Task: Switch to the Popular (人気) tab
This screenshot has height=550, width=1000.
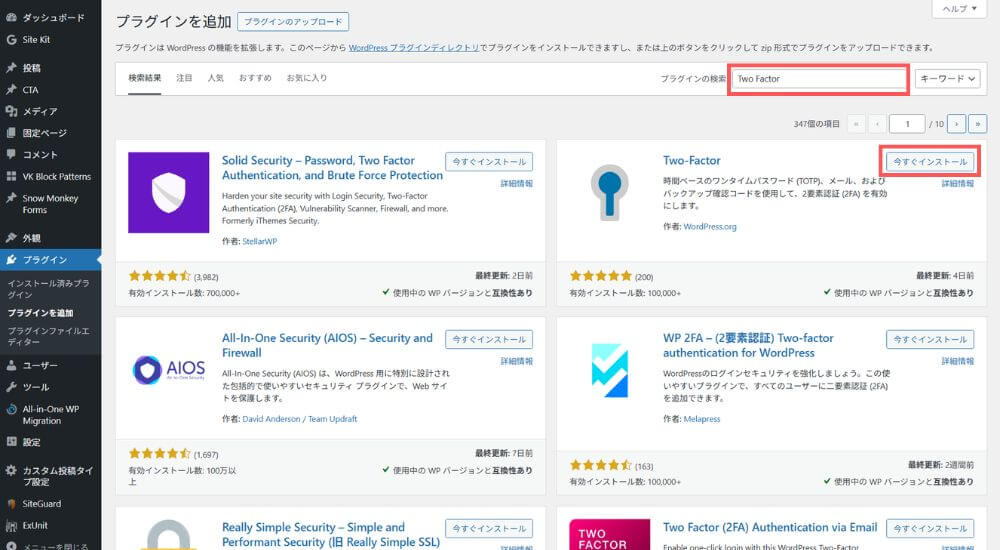Action: (x=216, y=78)
